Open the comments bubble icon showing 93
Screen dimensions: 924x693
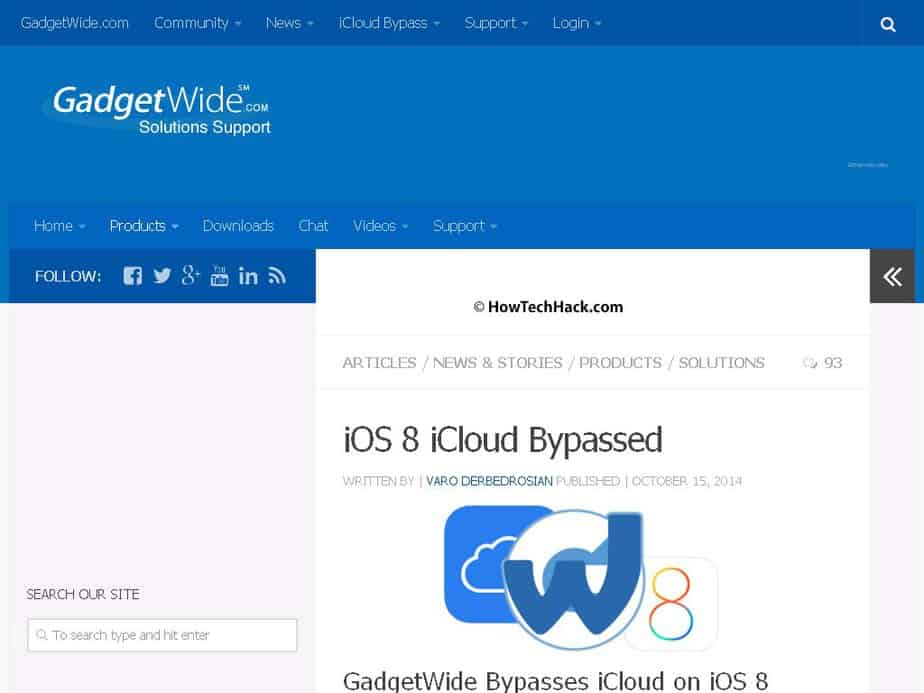coord(810,363)
